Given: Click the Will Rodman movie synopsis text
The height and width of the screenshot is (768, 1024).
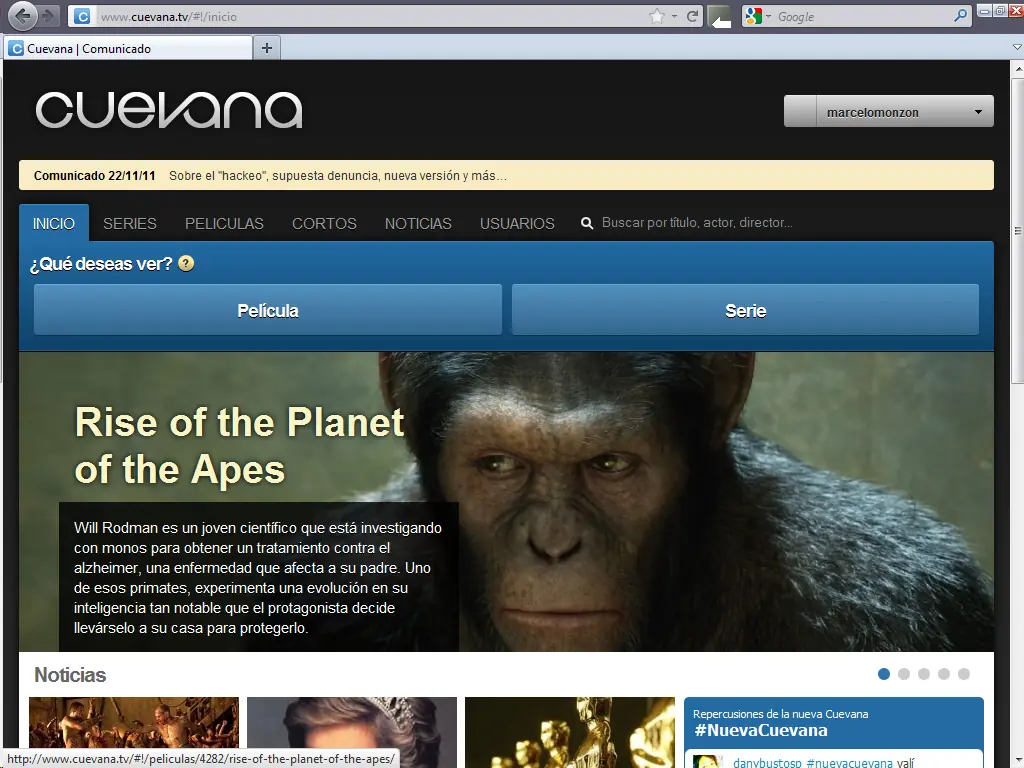Looking at the screenshot, I should (x=258, y=577).
